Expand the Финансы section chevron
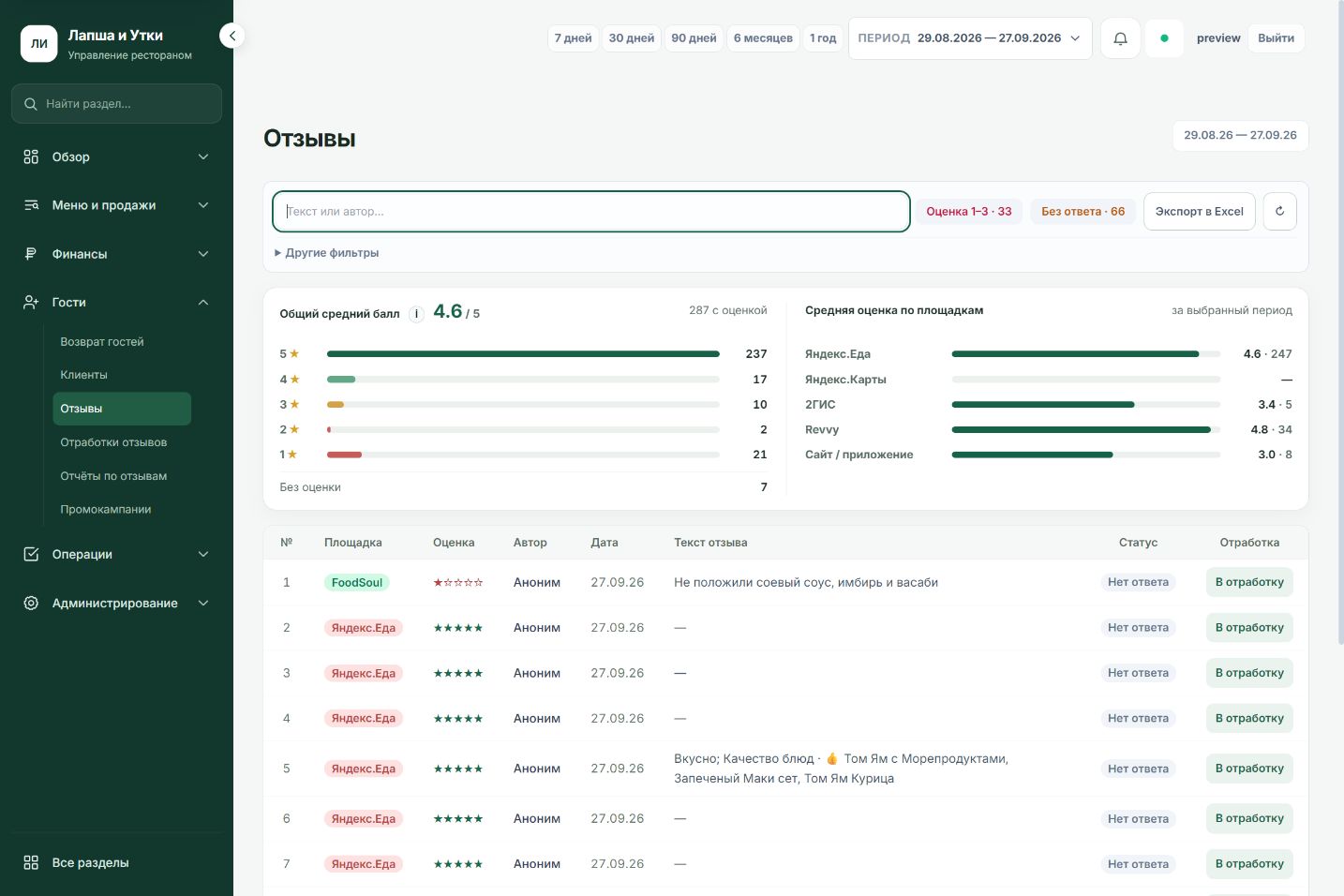Screen dimensions: 1344x896 click(x=203, y=254)
